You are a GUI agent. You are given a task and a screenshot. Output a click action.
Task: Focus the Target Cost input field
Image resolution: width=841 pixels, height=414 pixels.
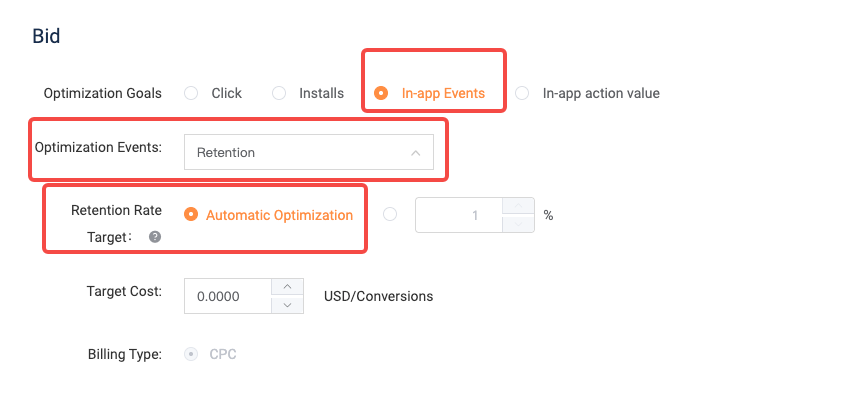(x=228, y=296)
